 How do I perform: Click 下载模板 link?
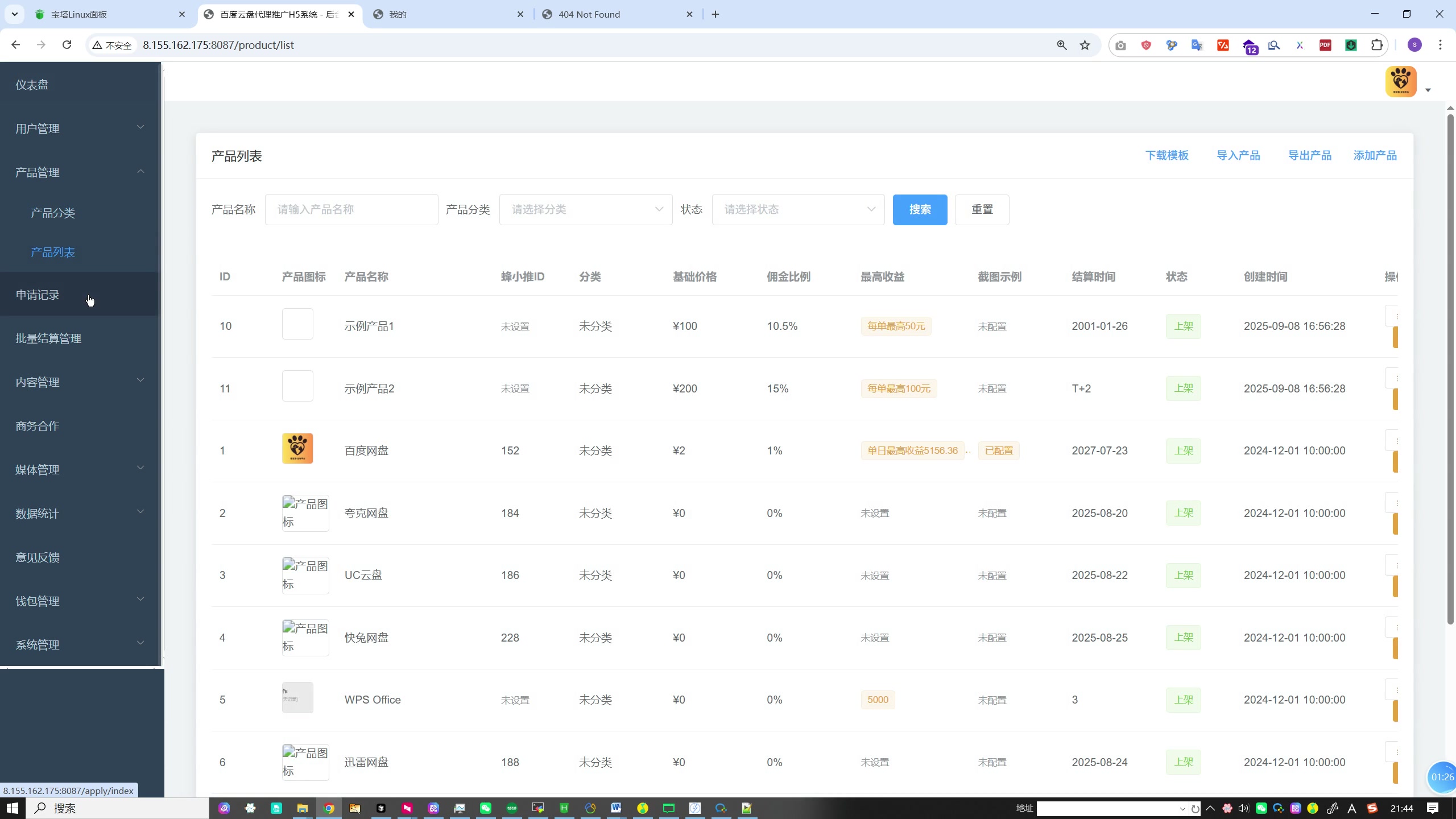1167,155
